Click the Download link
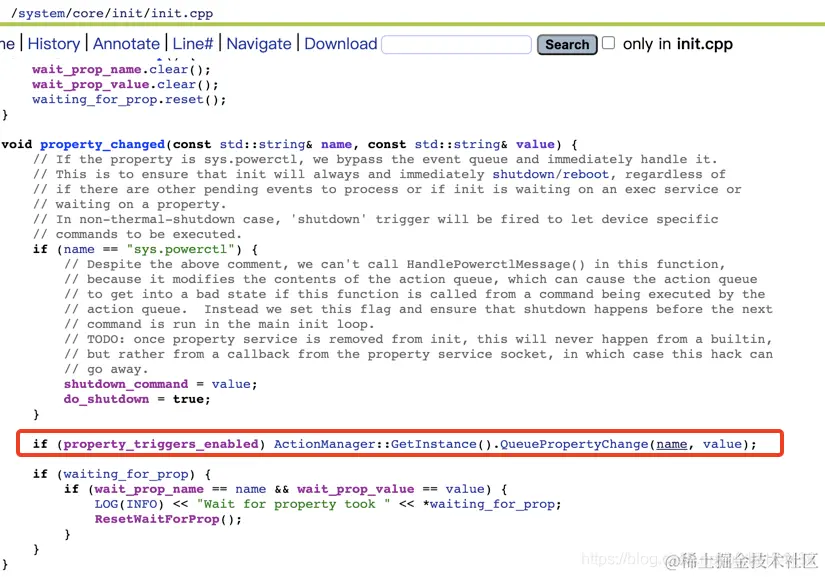 point(341,44)
